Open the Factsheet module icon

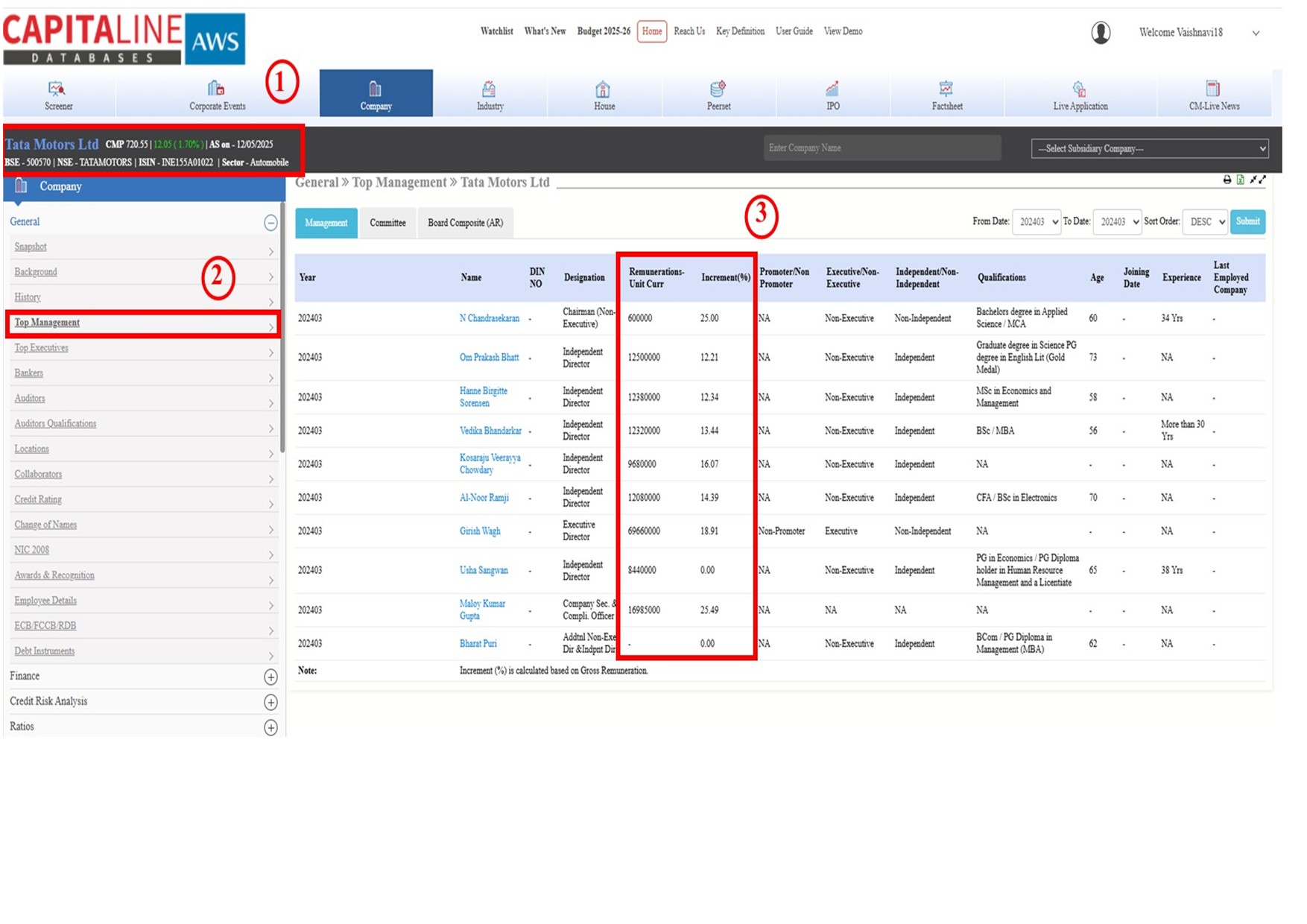[946, 89]
